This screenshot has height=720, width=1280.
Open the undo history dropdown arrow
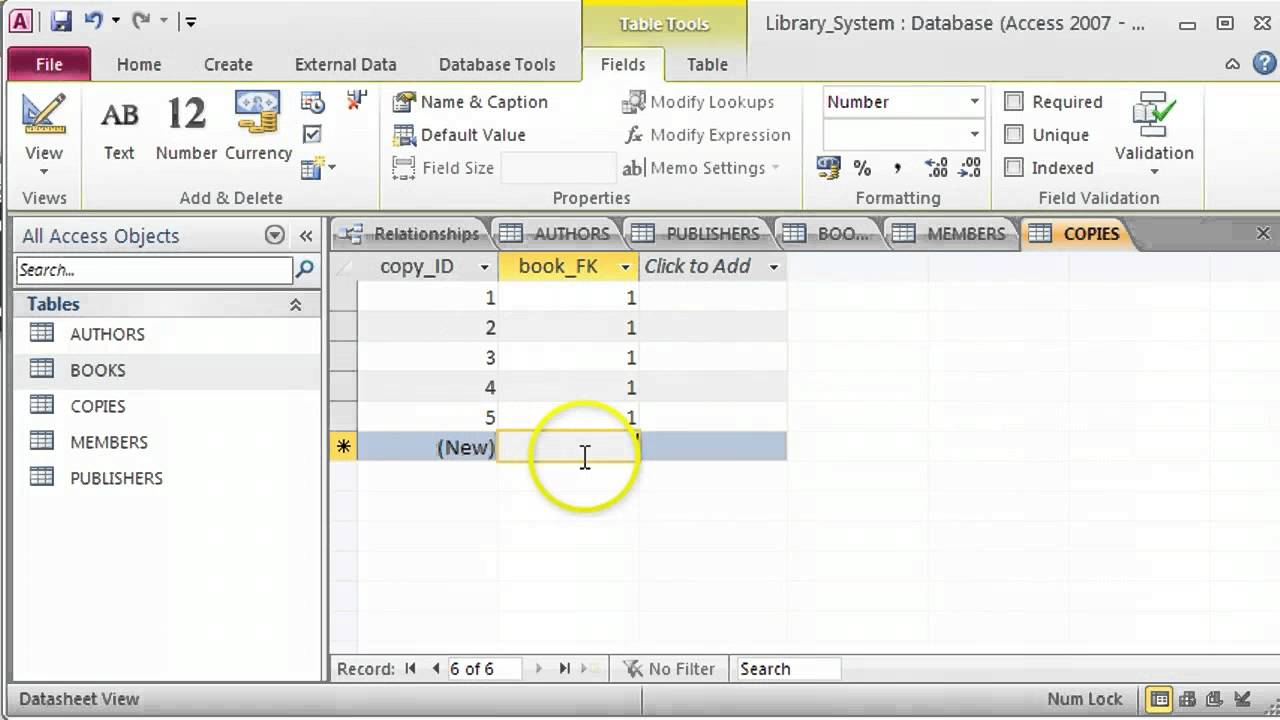point(115,21)
